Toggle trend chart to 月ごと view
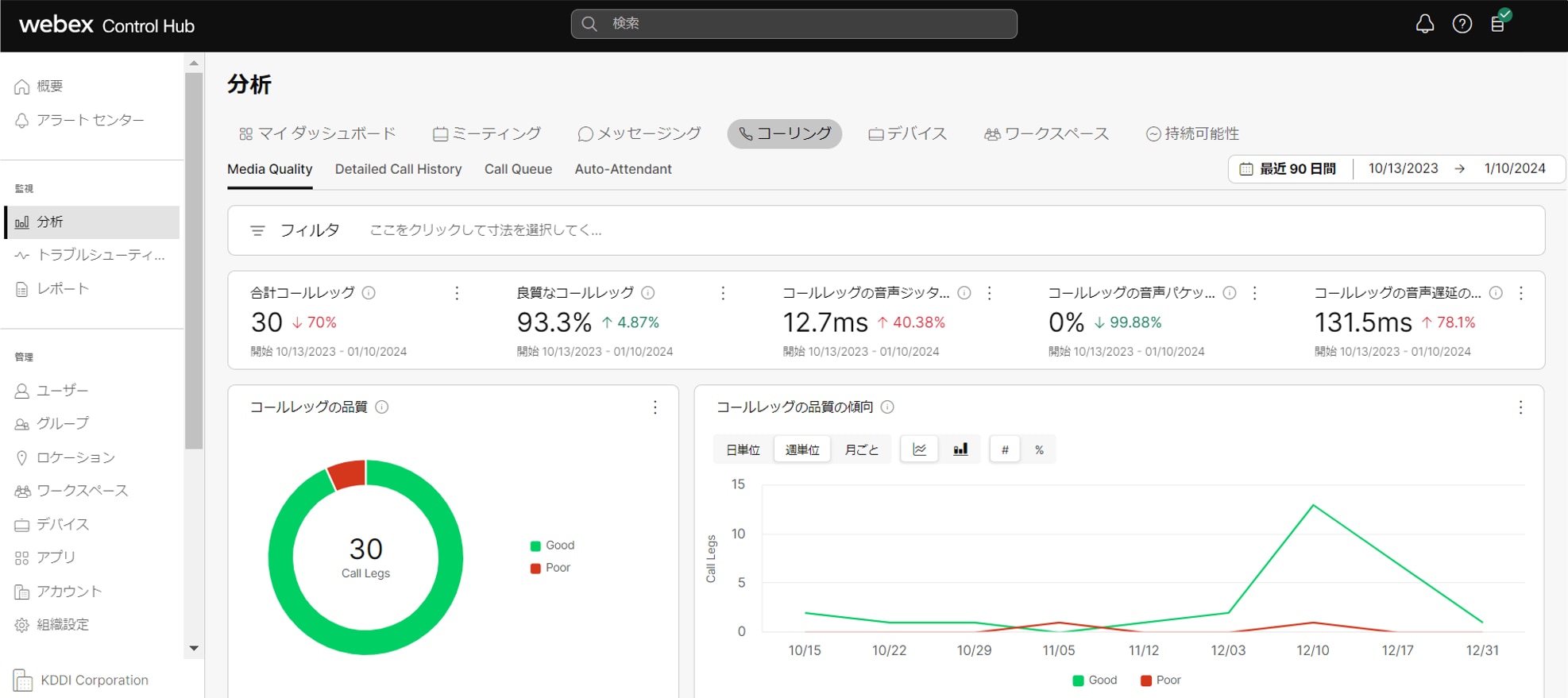This screenshot has height=698, width=1568. pyautogui.click(x=861, y=449)
